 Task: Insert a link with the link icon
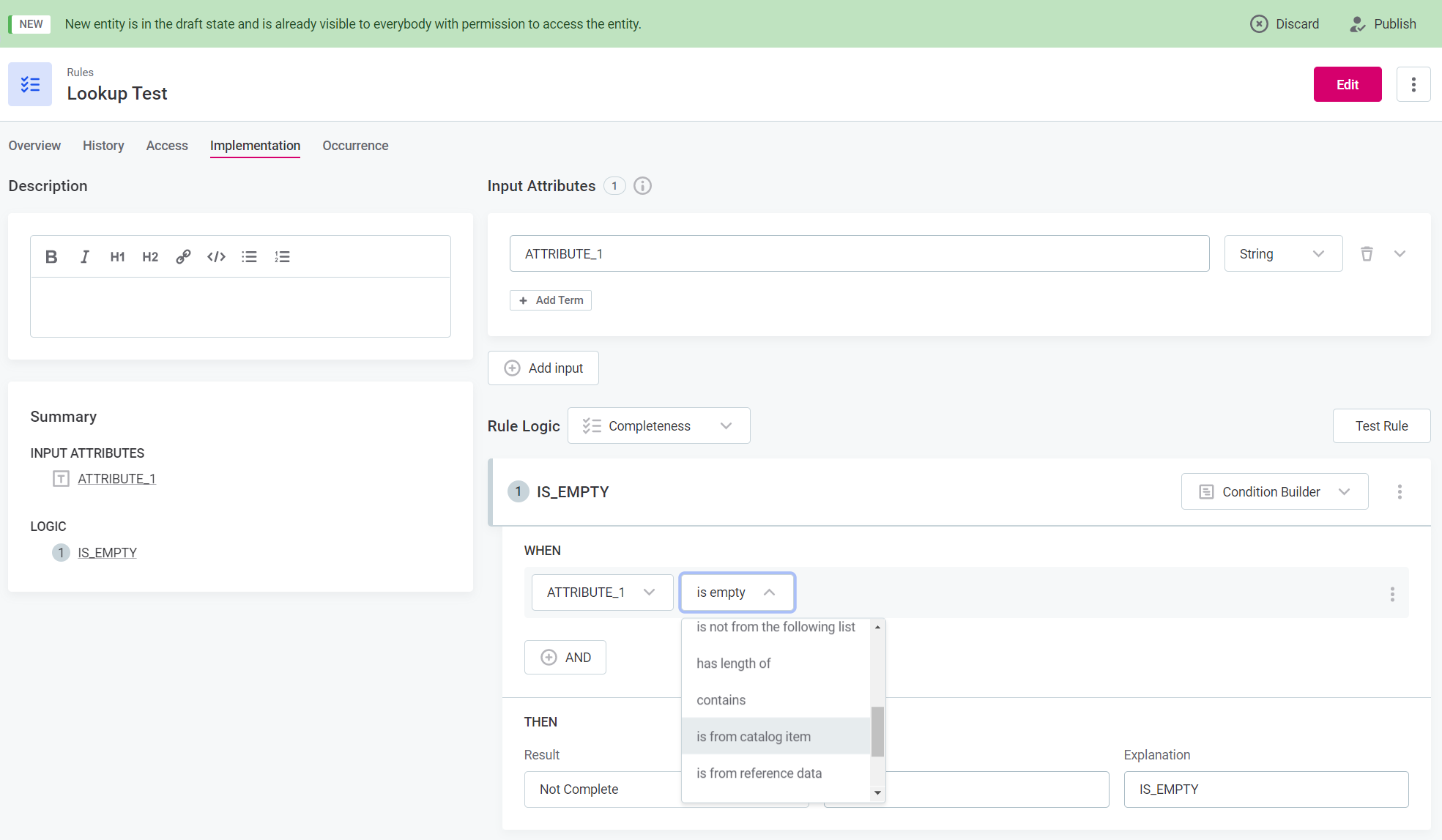click(183, 257)
